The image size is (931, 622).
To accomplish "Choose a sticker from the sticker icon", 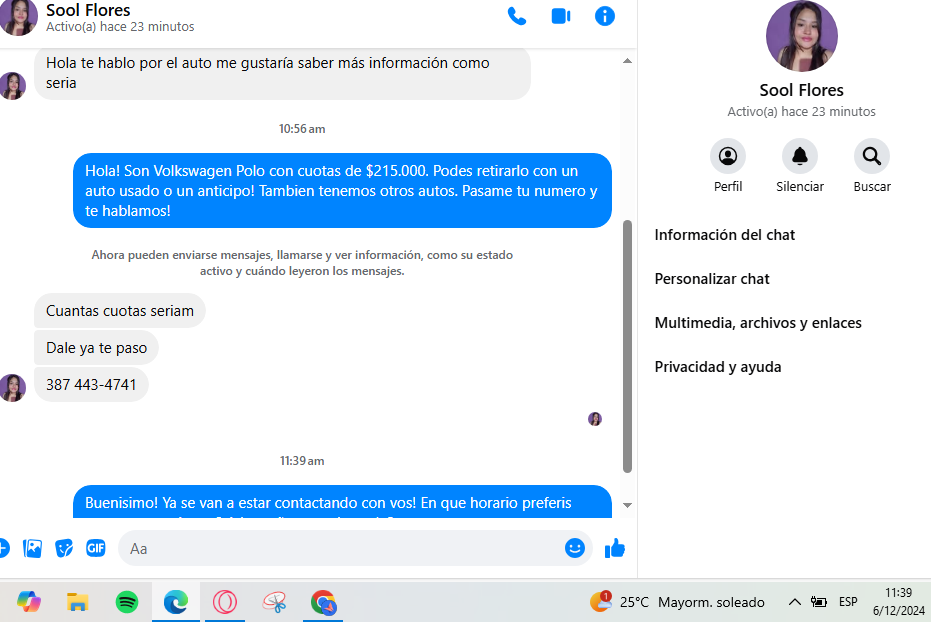I will (64, 548).
